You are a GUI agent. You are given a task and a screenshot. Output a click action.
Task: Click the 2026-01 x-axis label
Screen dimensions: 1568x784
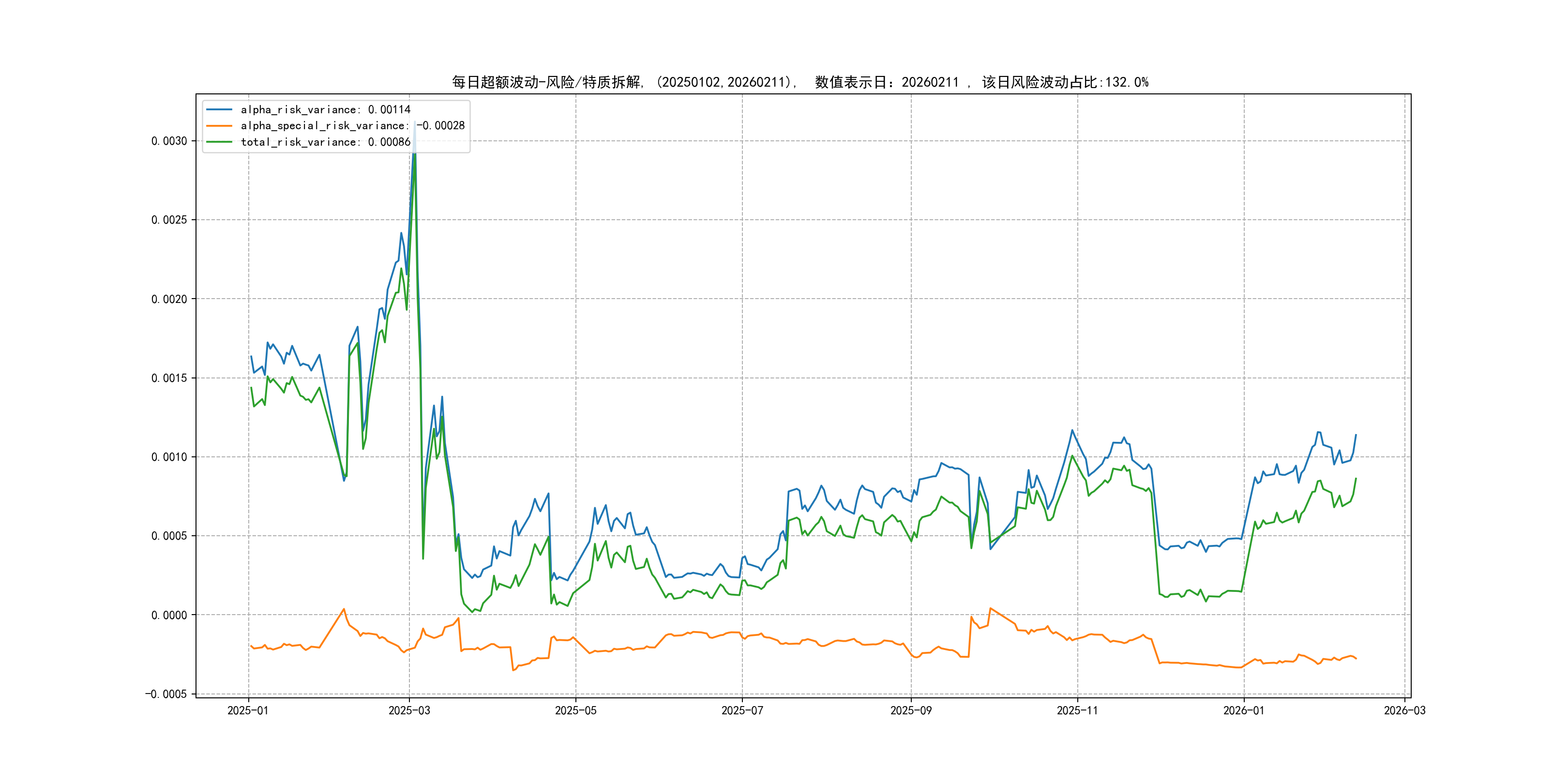pyautogui.click(x=1244, y=710)
